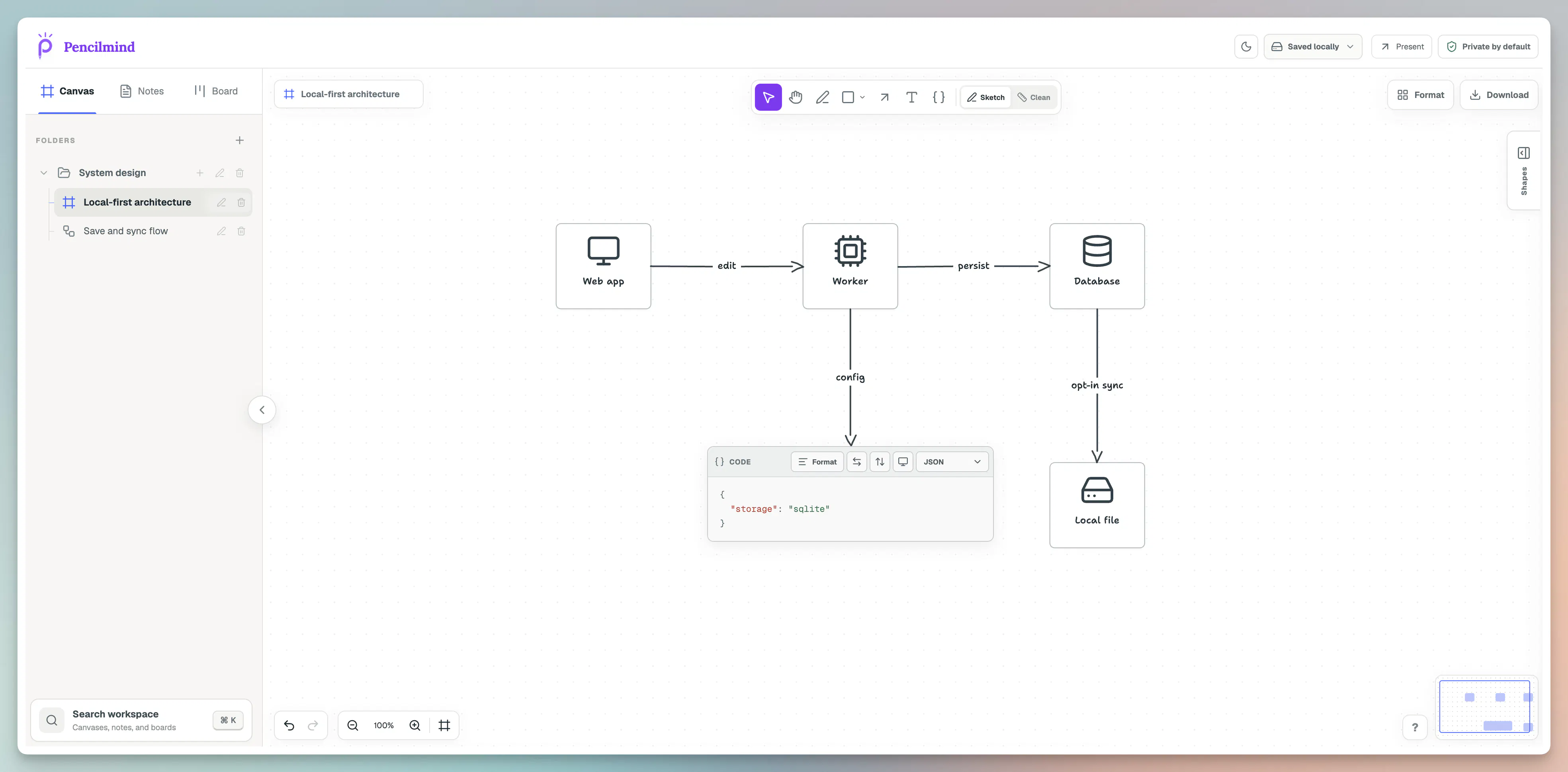Select the text tool
Image resolution: width=1568 pixels, height=772 pixels.
[911, 98]
